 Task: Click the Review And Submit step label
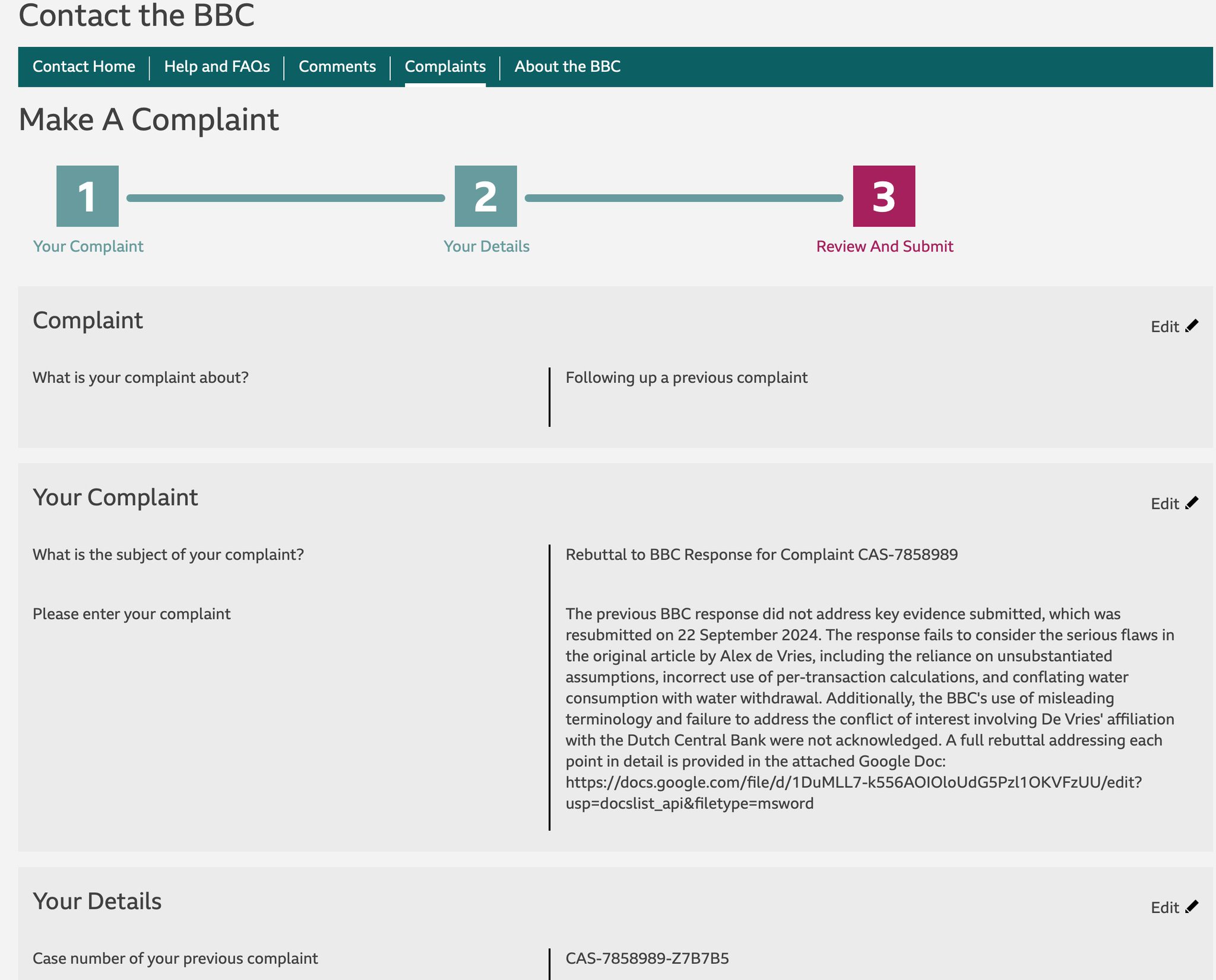(x=884, y=246)
